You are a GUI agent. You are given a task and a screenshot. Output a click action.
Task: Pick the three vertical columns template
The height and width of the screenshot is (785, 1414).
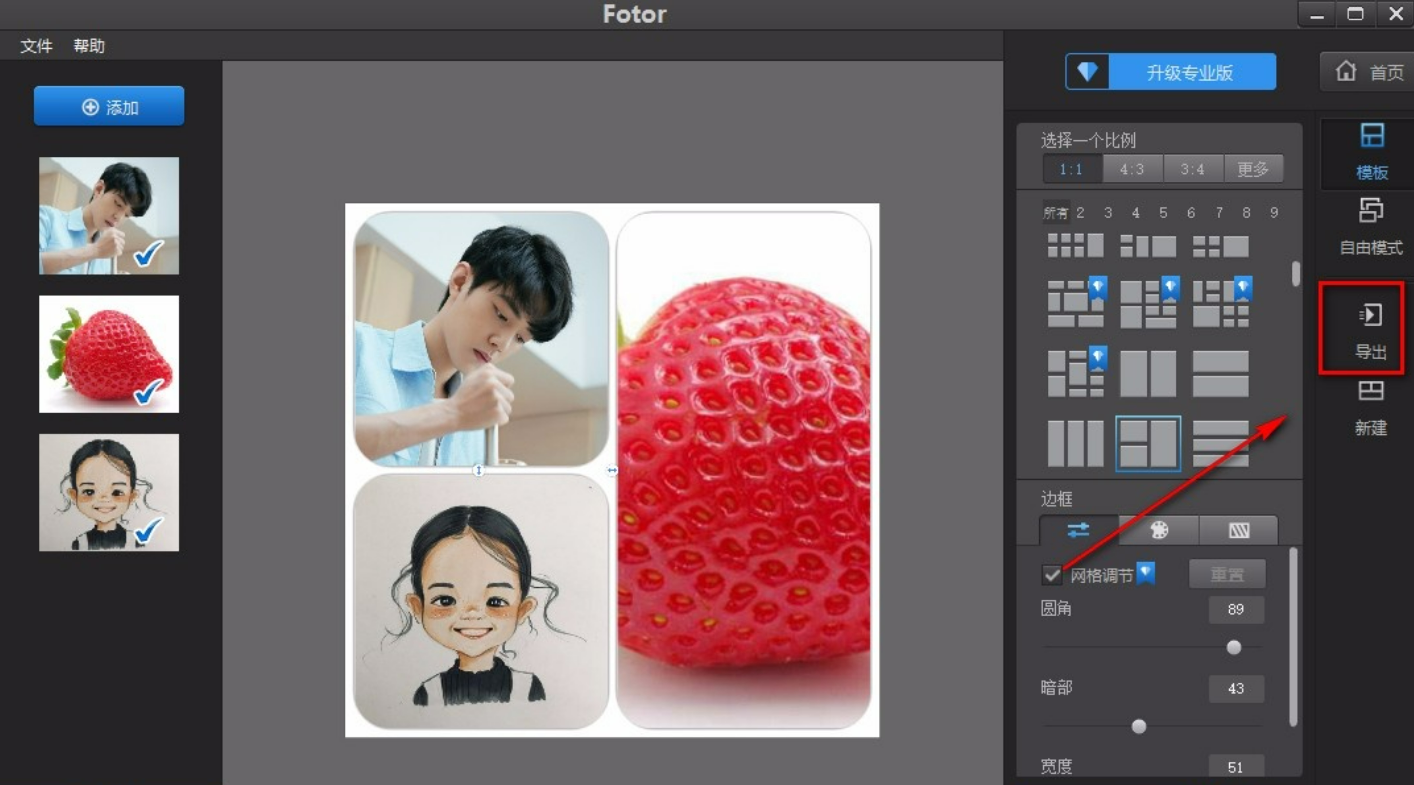pyautogui.click(x=1076, y=443)
